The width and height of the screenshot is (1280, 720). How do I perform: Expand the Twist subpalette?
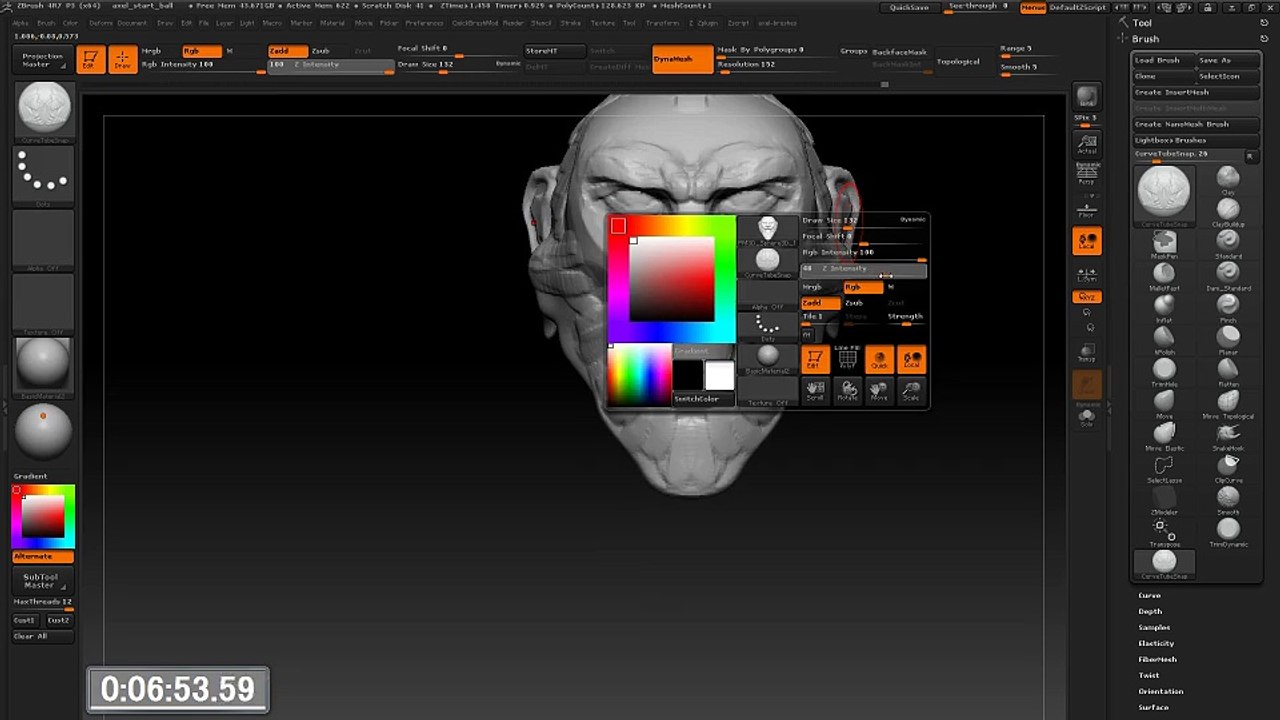[1149, 675]
